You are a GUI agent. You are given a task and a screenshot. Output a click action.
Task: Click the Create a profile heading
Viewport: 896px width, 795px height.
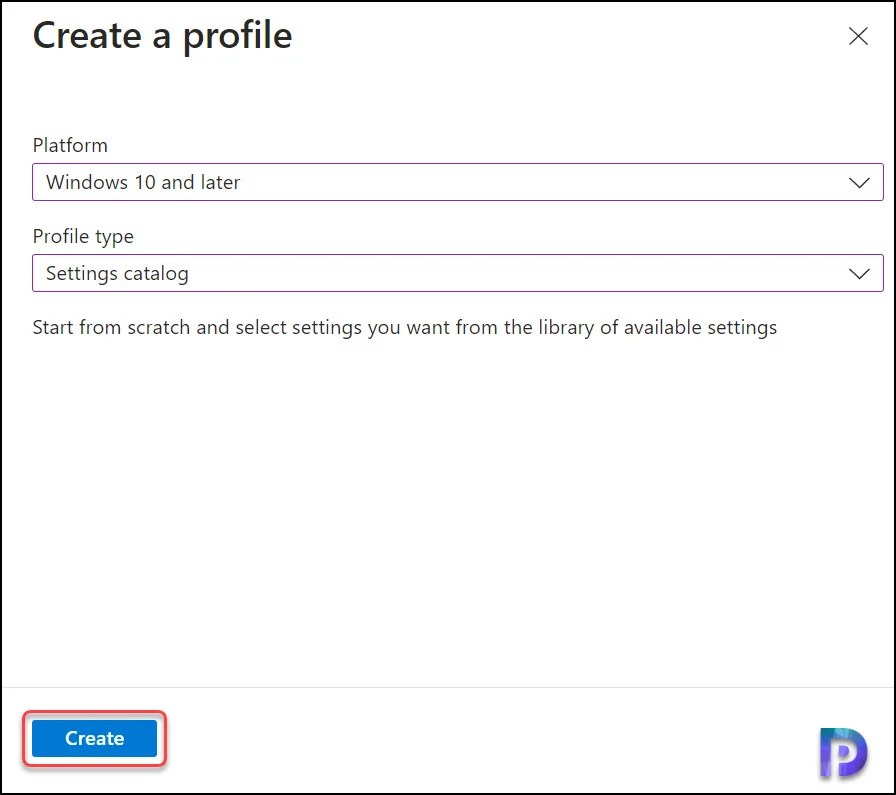[x=162, y=37]
